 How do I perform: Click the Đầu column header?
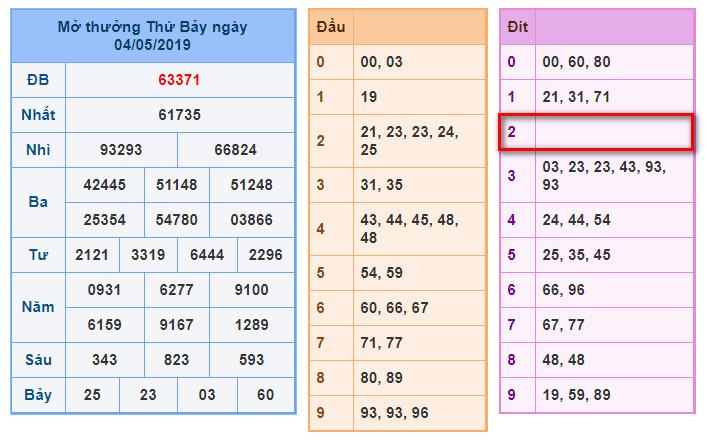[330, 27]
